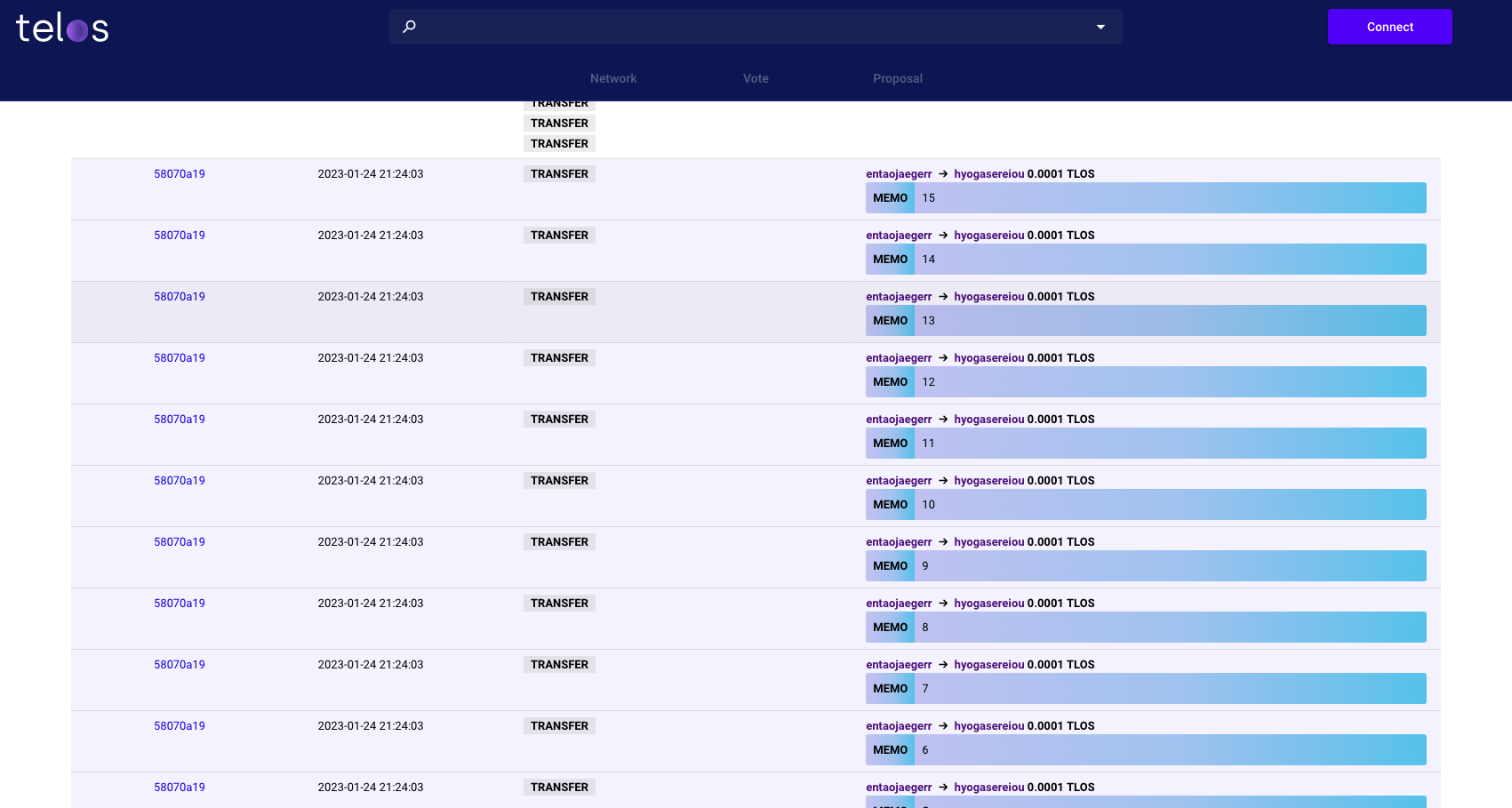Open transaction 58070a19 from the first row
Screen dimensions: 1512x808
pyautogui.click(x=180, y=173)
